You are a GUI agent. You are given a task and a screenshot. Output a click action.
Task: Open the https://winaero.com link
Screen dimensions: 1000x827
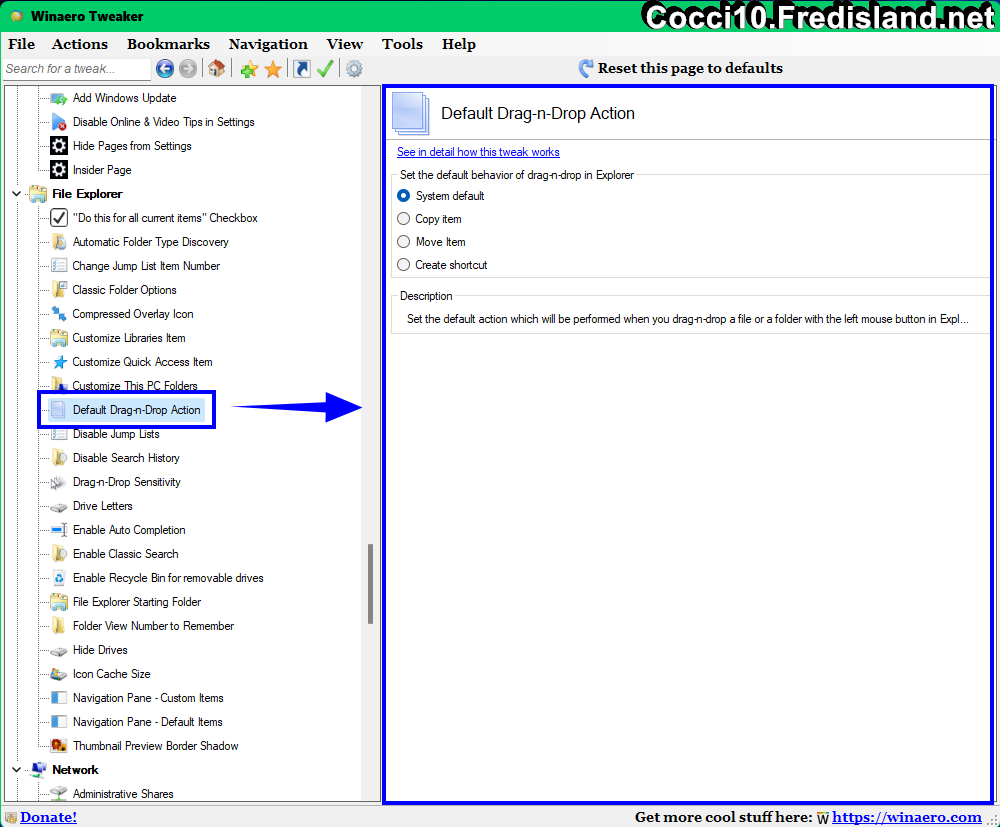[x=907, y=817]
